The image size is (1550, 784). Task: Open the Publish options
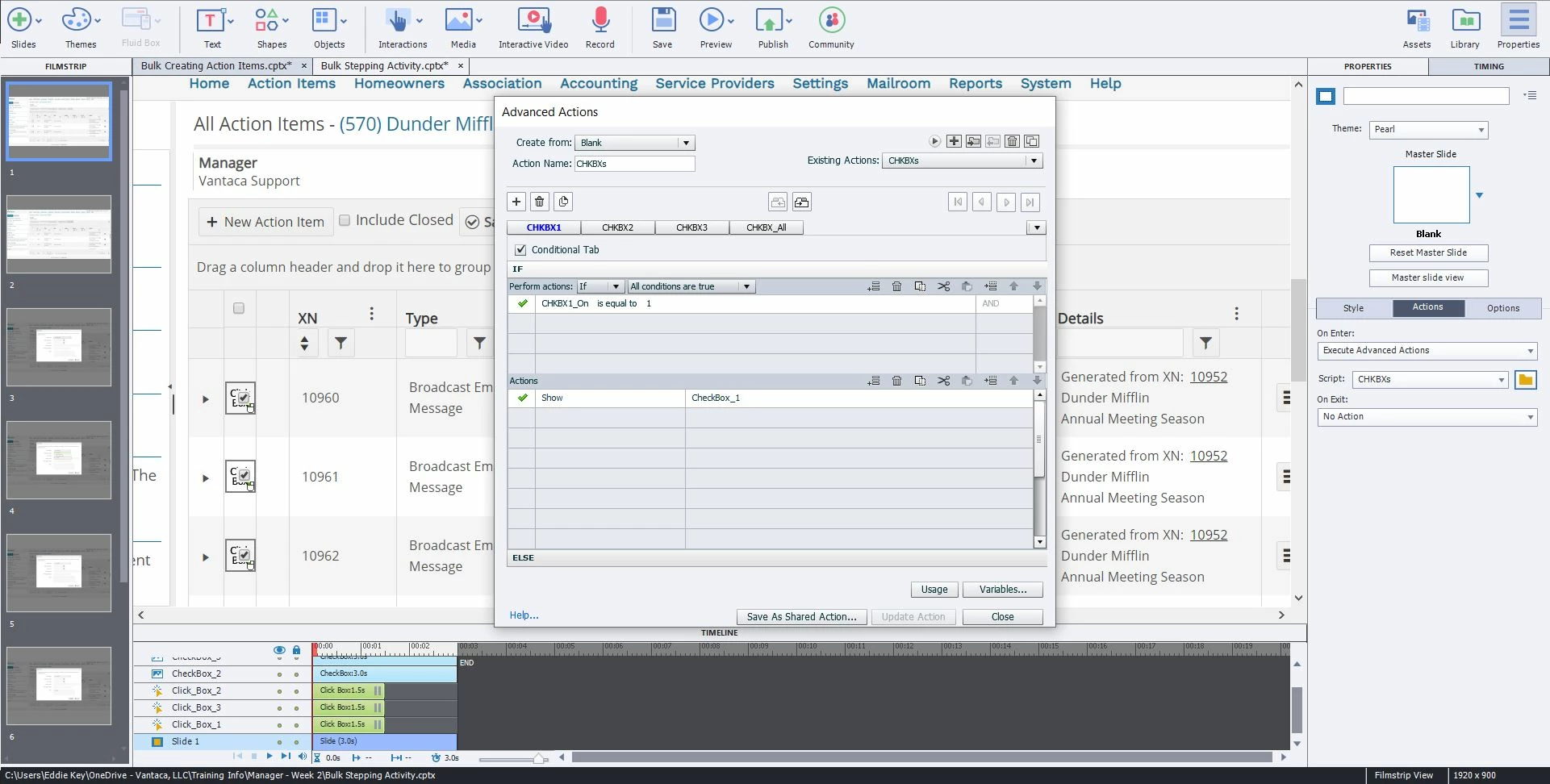click(773, 28)
